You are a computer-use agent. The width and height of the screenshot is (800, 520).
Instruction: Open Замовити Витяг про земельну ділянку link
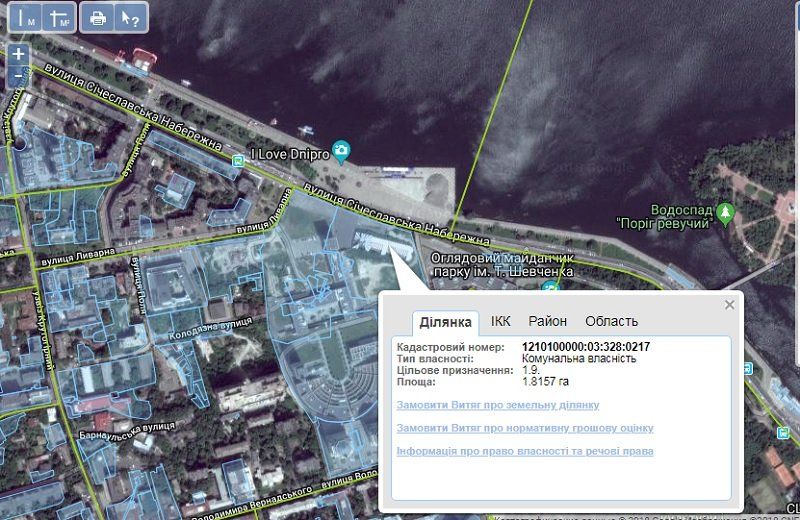[497, 405]
